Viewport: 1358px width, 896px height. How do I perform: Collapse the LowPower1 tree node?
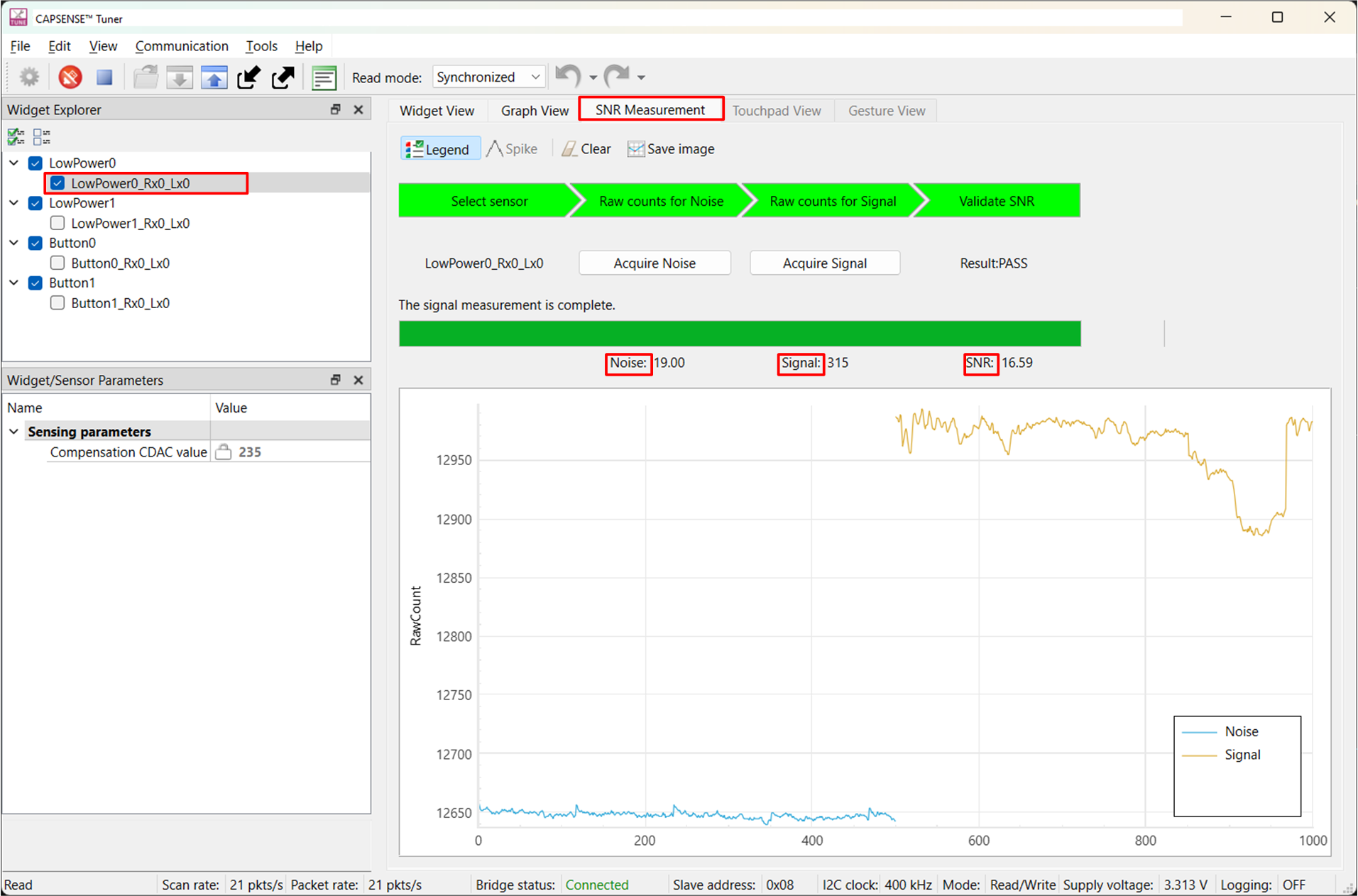click(13, 202)
